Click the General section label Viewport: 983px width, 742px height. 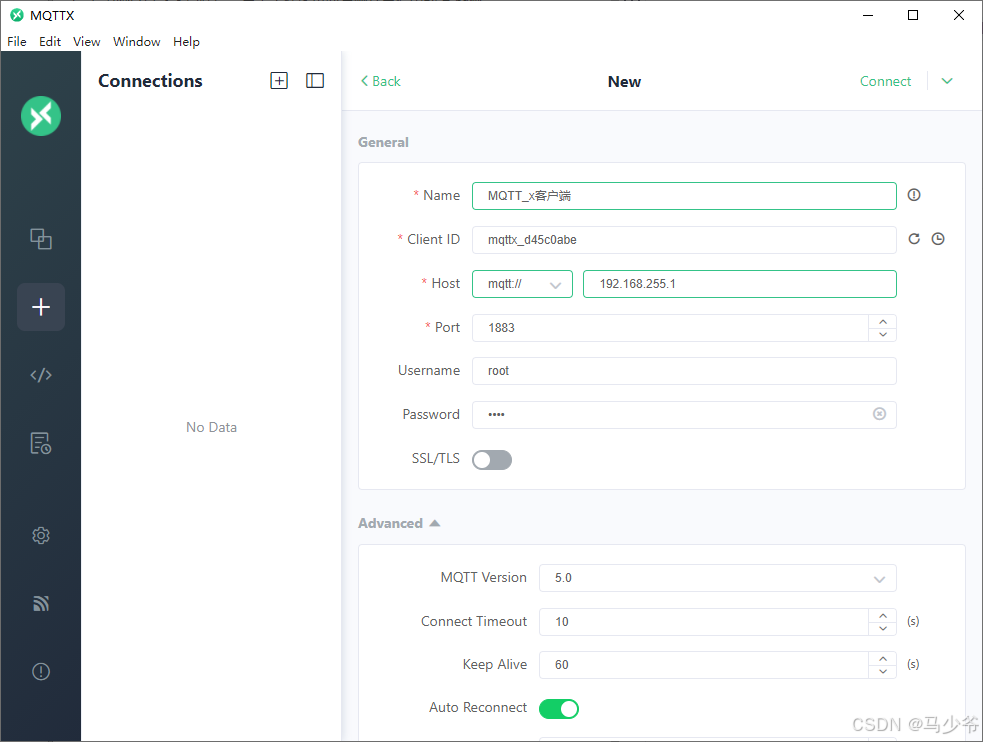[383, 142]
